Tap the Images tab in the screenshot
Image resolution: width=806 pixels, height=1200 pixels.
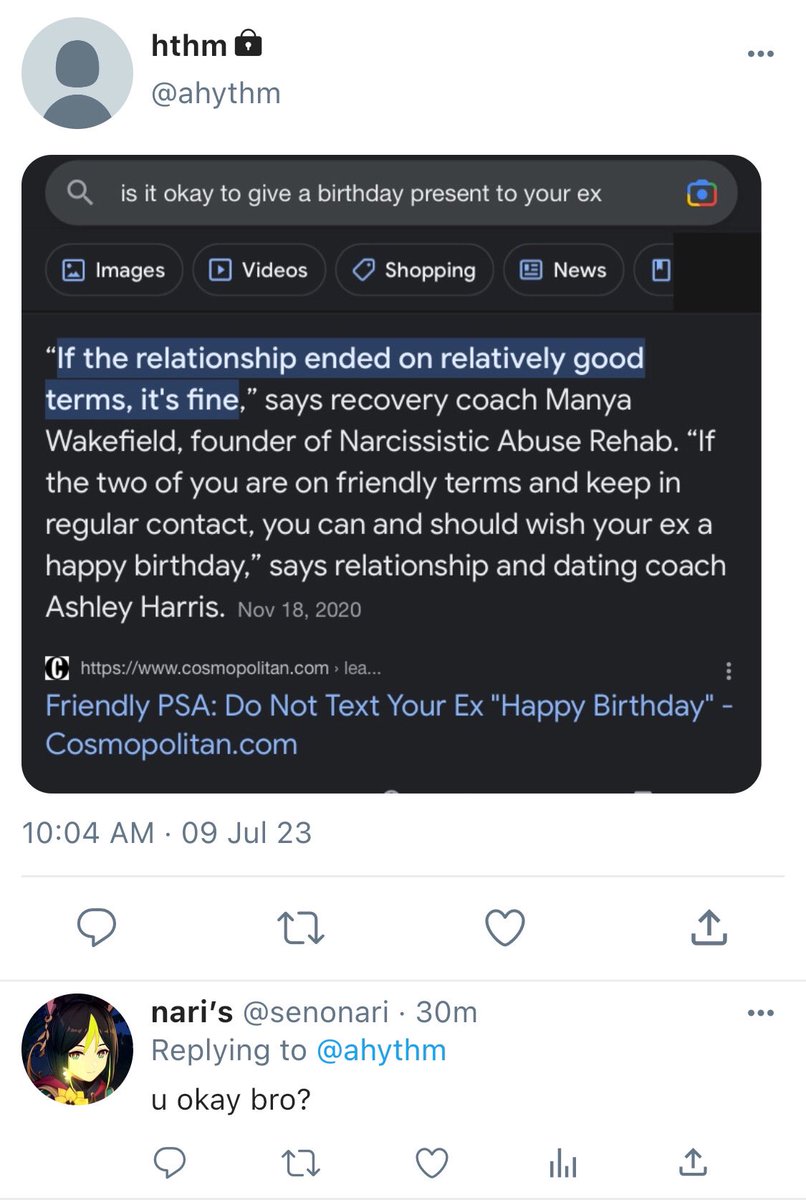(114, 270)
